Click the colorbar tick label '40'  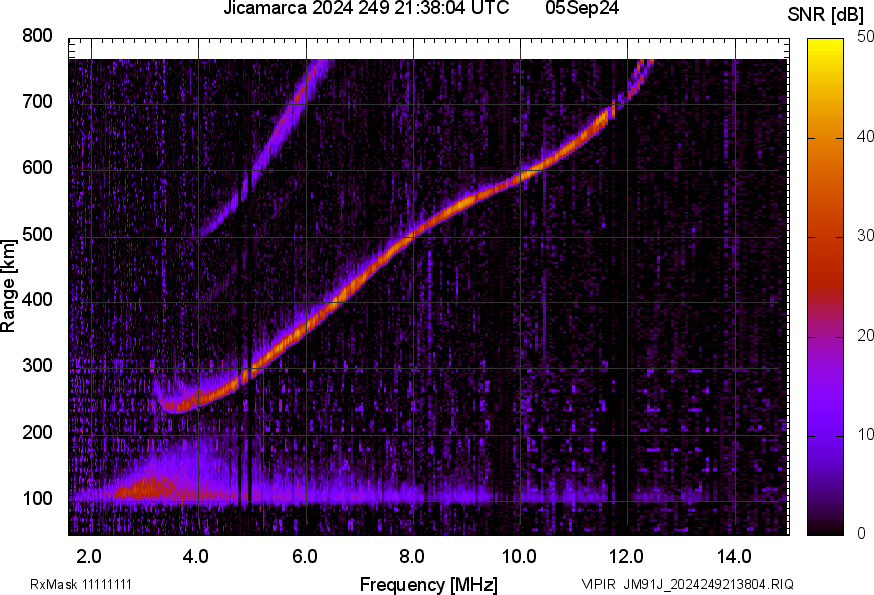(865, 136)
